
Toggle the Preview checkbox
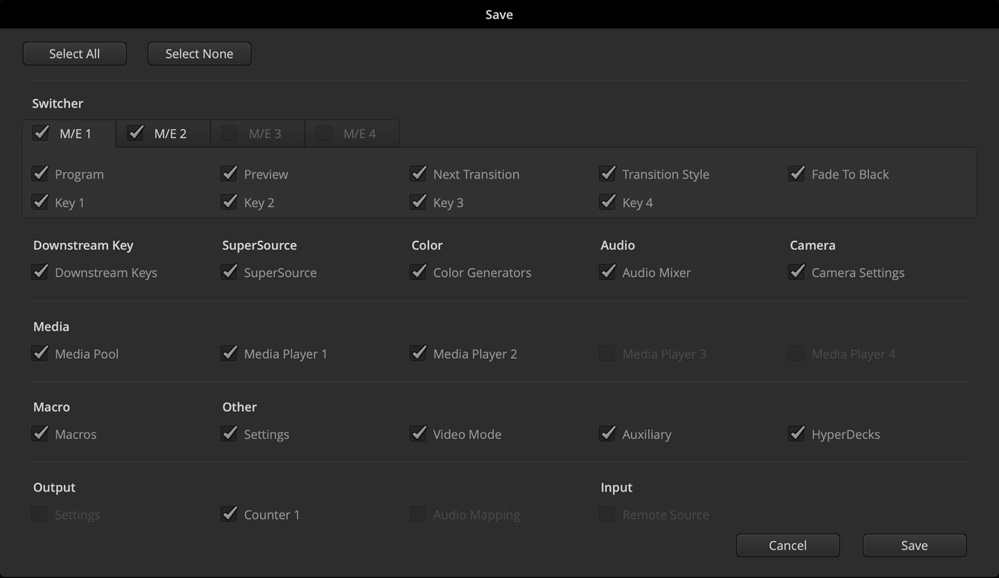coord(230,174)
